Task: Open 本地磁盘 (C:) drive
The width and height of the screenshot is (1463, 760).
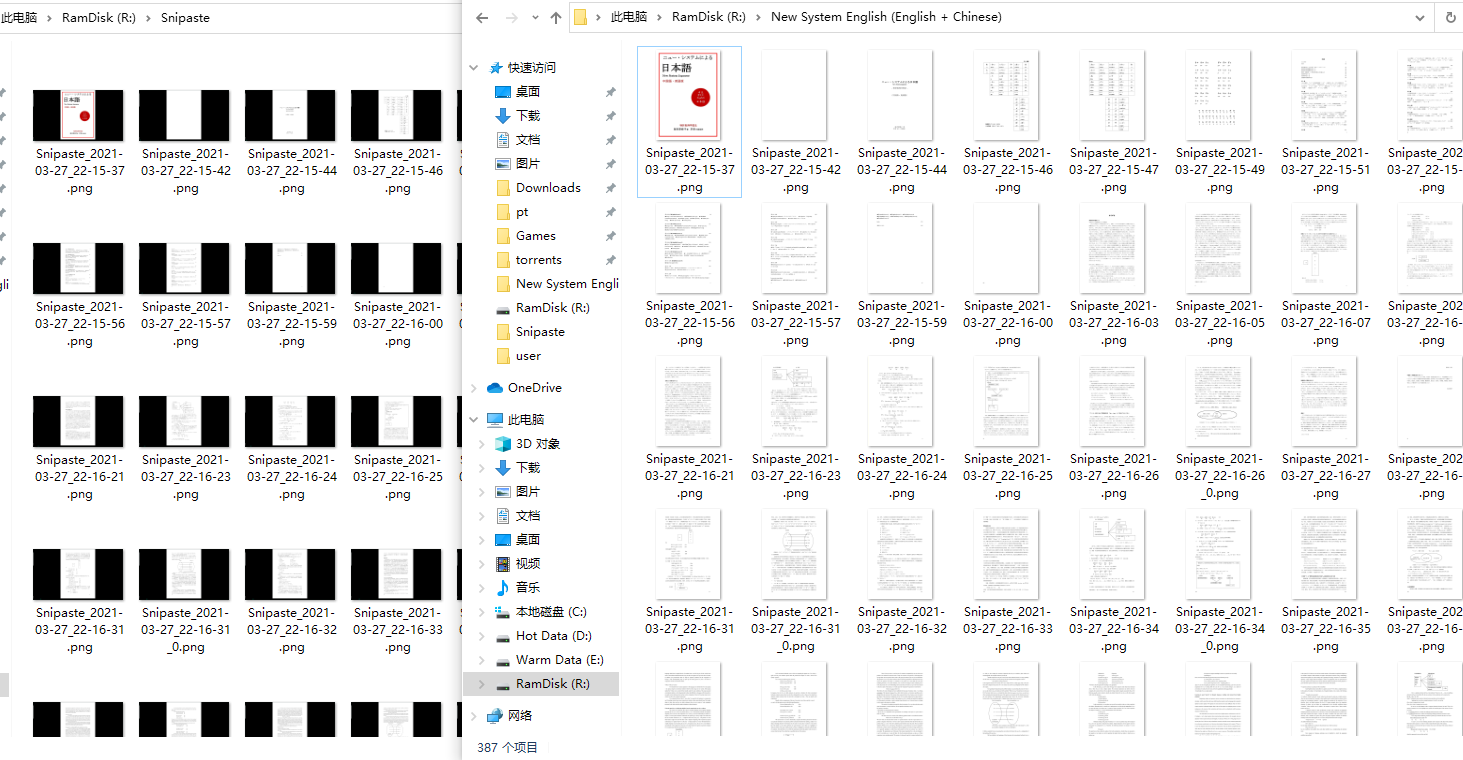Action: point(551,611)
